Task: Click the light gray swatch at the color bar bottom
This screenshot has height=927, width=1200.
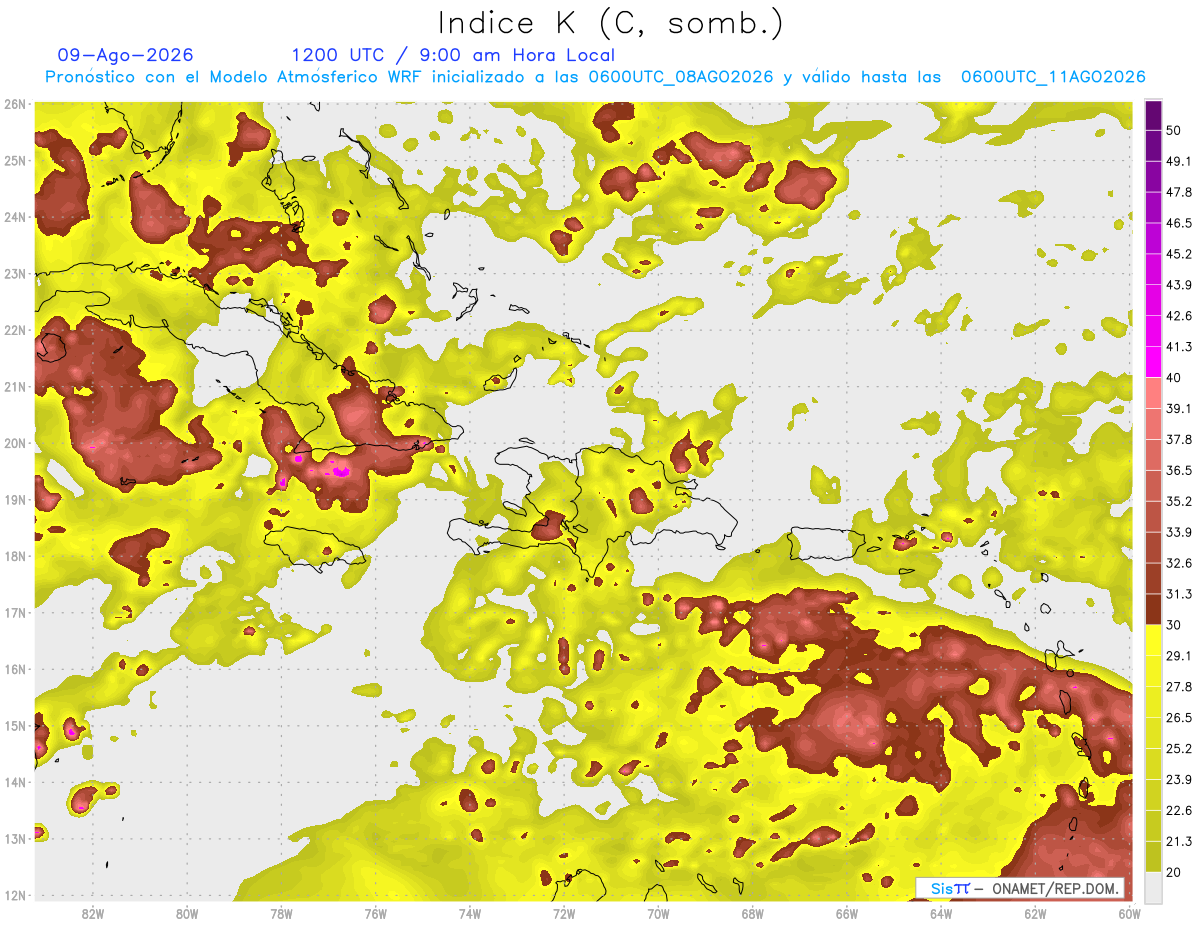Action: click(x=1153, y=887)
